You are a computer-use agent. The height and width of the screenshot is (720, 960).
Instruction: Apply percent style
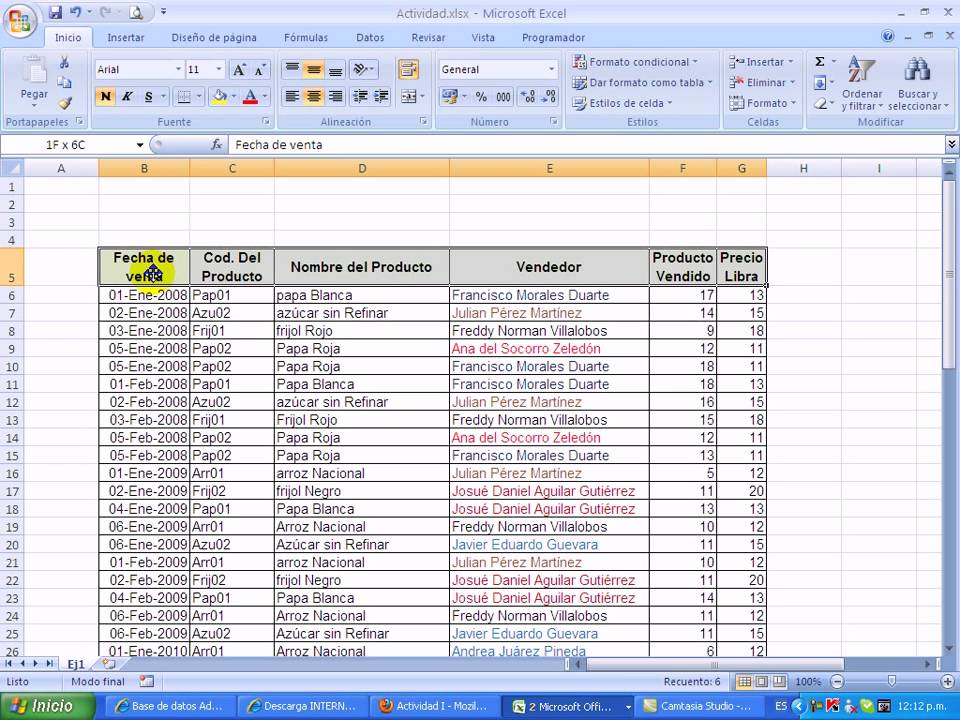(x=481, y=96)
